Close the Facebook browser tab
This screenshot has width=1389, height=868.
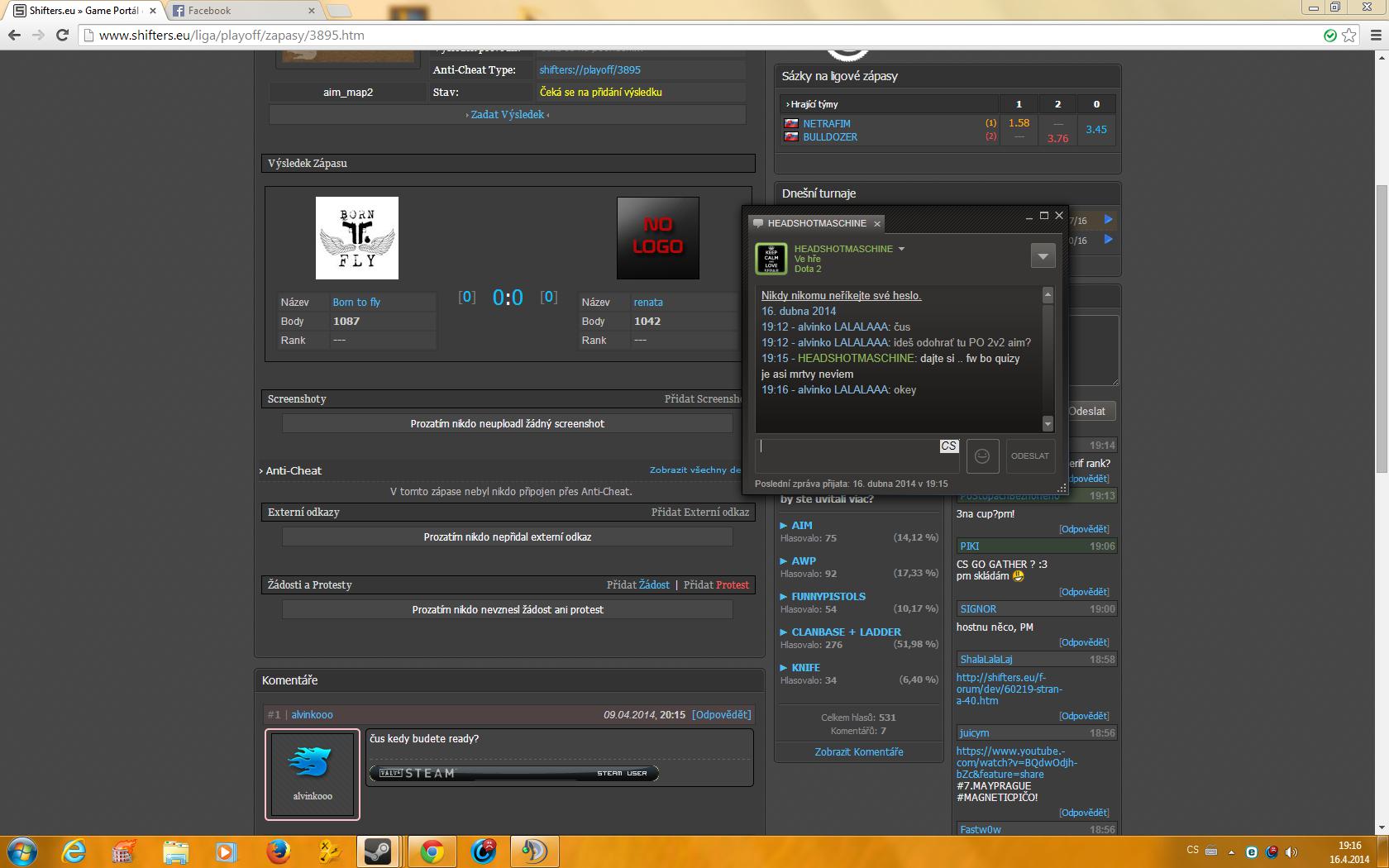click(x=312, y=11)
